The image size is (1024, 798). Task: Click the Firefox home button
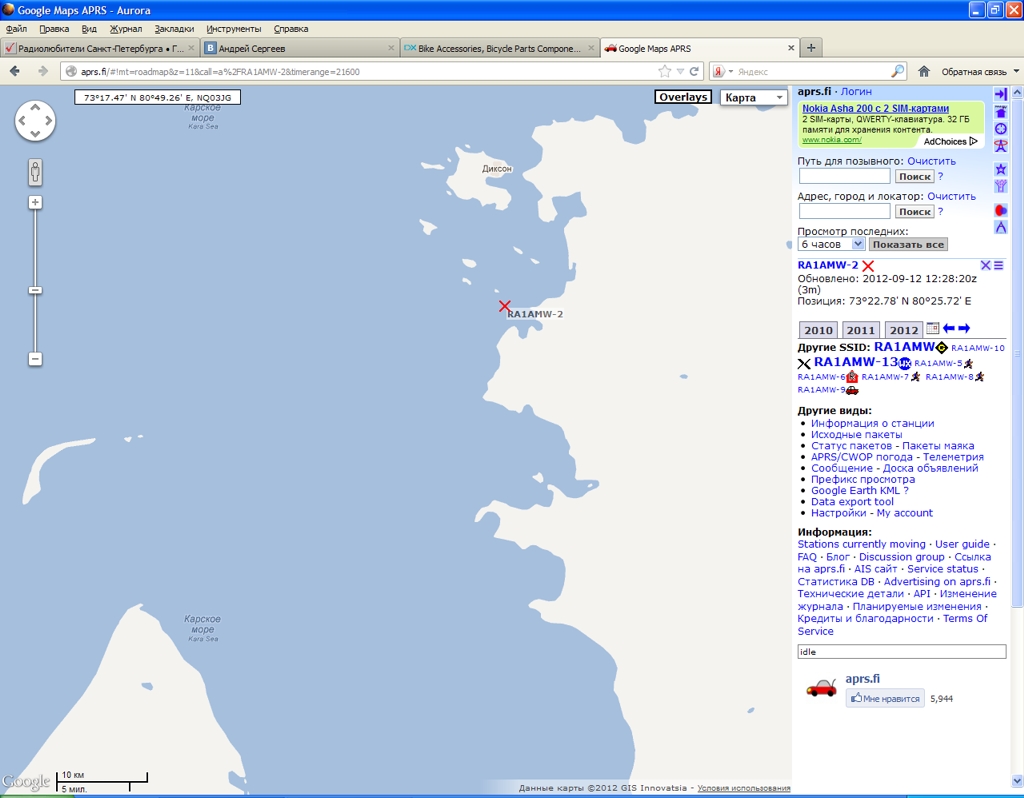(924, 71)
